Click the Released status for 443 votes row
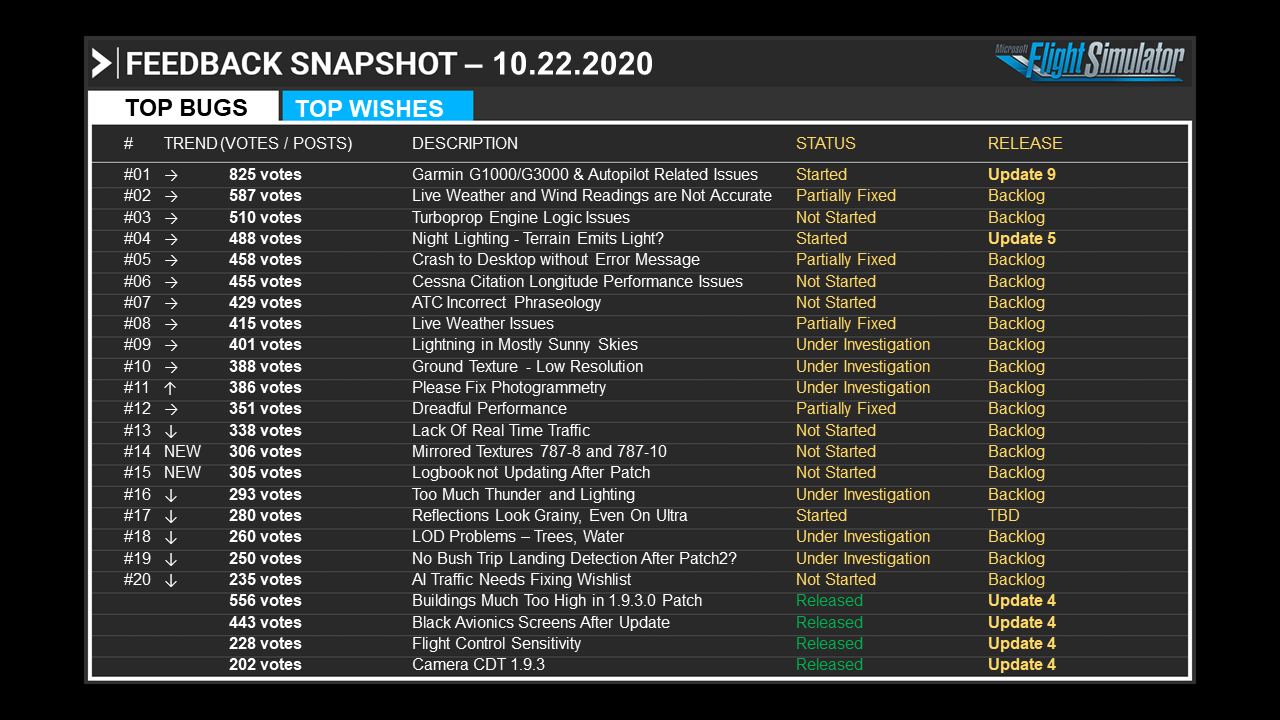Screen dimensions: 1280x720 click(829, 622)
